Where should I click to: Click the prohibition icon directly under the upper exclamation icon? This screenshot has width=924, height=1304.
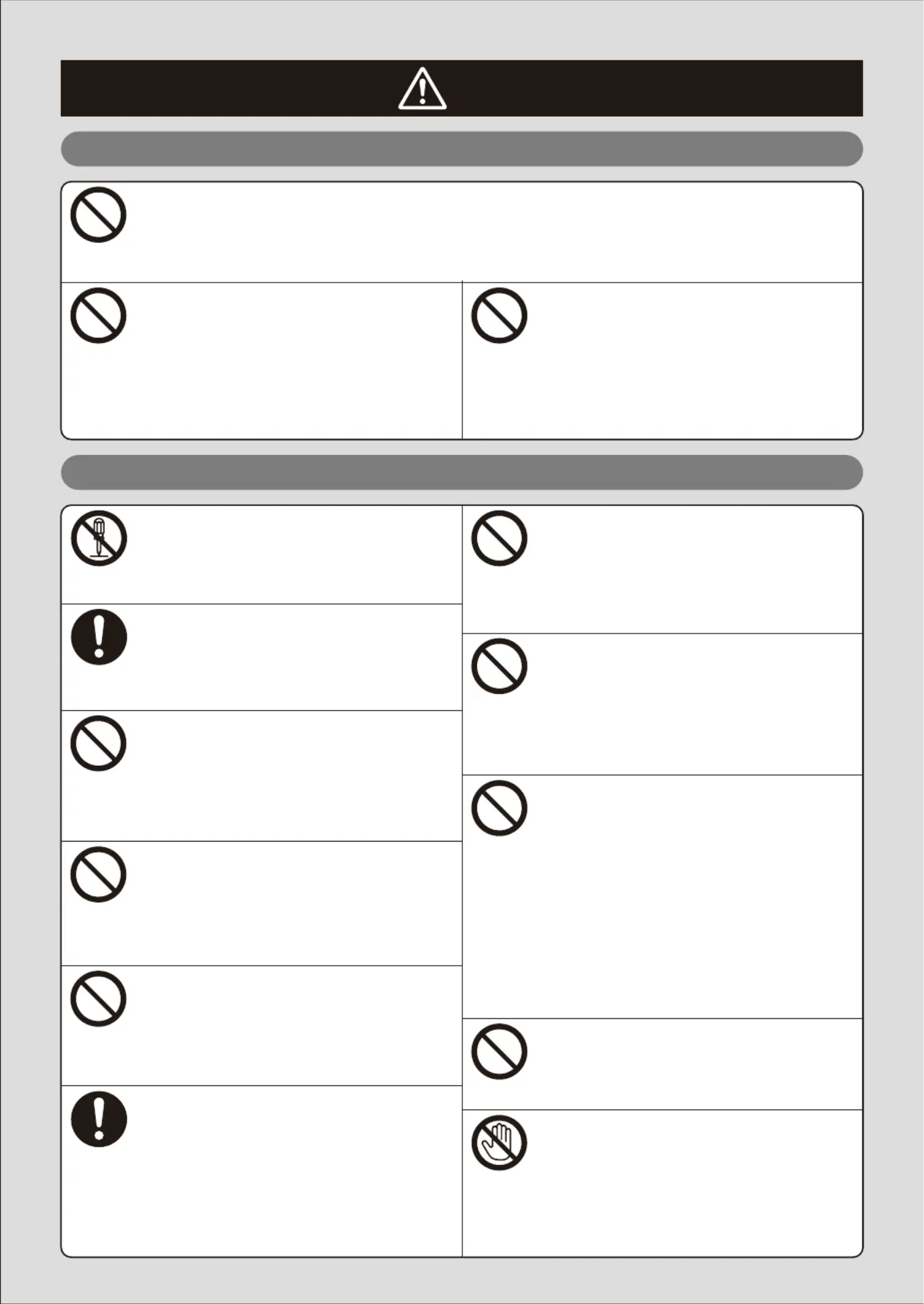pos(99,744)
